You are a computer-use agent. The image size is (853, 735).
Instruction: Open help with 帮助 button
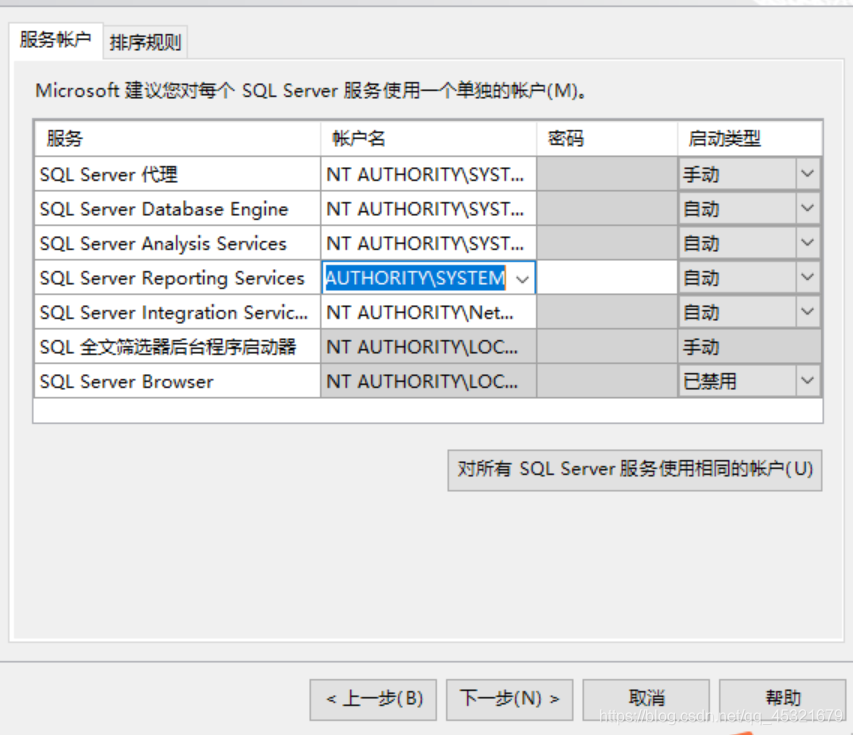783,699
